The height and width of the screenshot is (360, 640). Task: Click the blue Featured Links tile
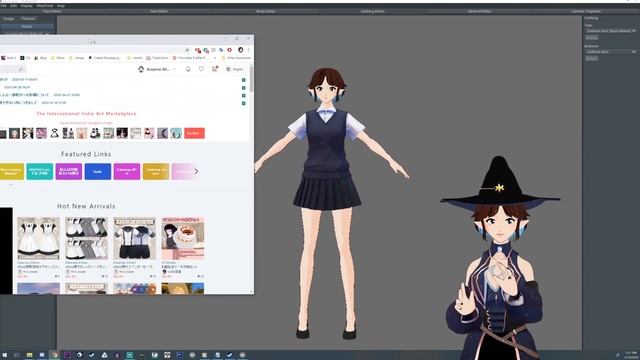click(x=98, y=171)
